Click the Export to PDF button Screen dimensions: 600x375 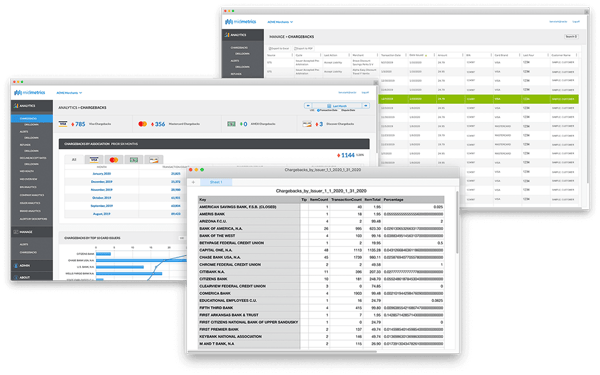tap(303, 49)
